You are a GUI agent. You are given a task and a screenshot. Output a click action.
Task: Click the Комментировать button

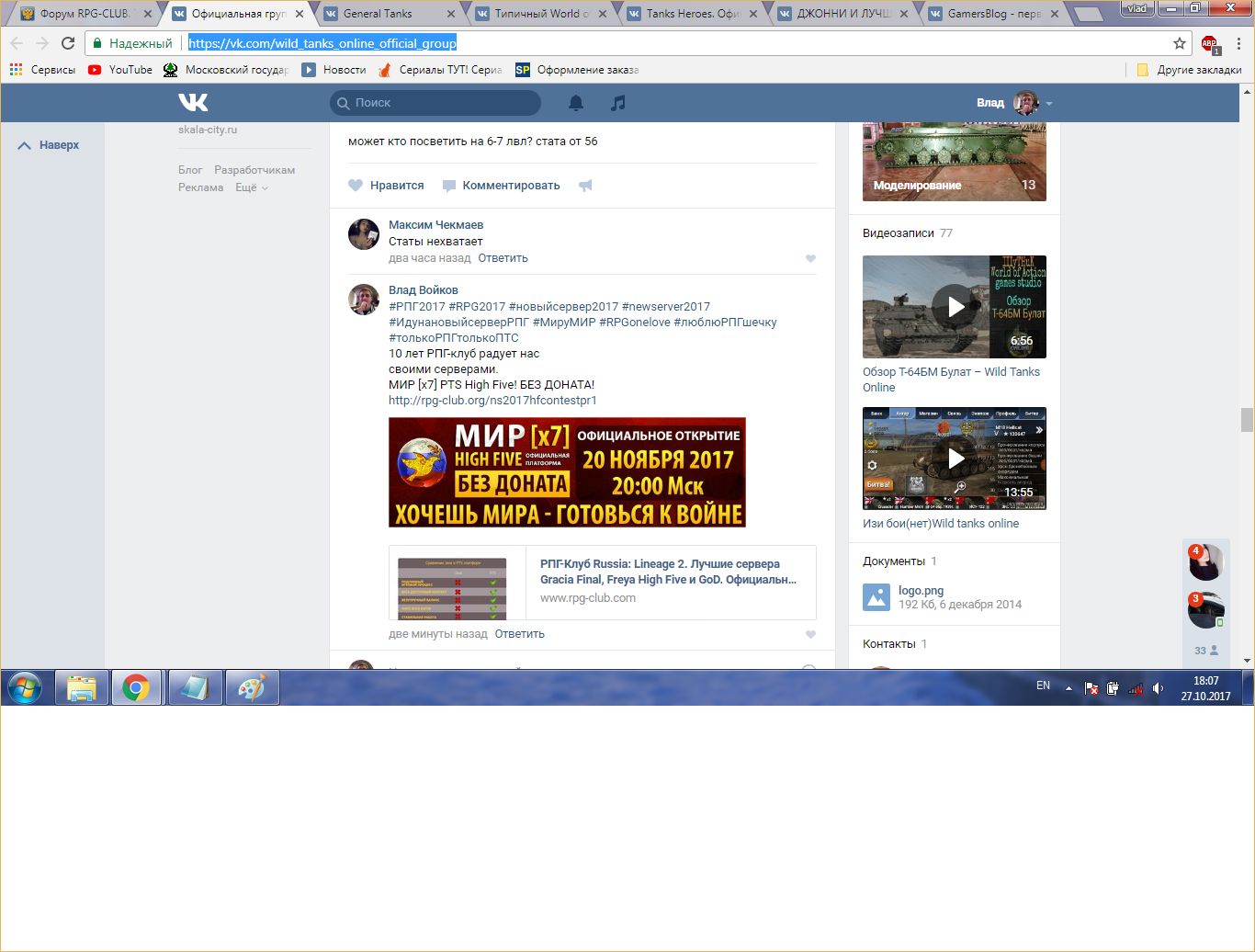coord(501,186)
